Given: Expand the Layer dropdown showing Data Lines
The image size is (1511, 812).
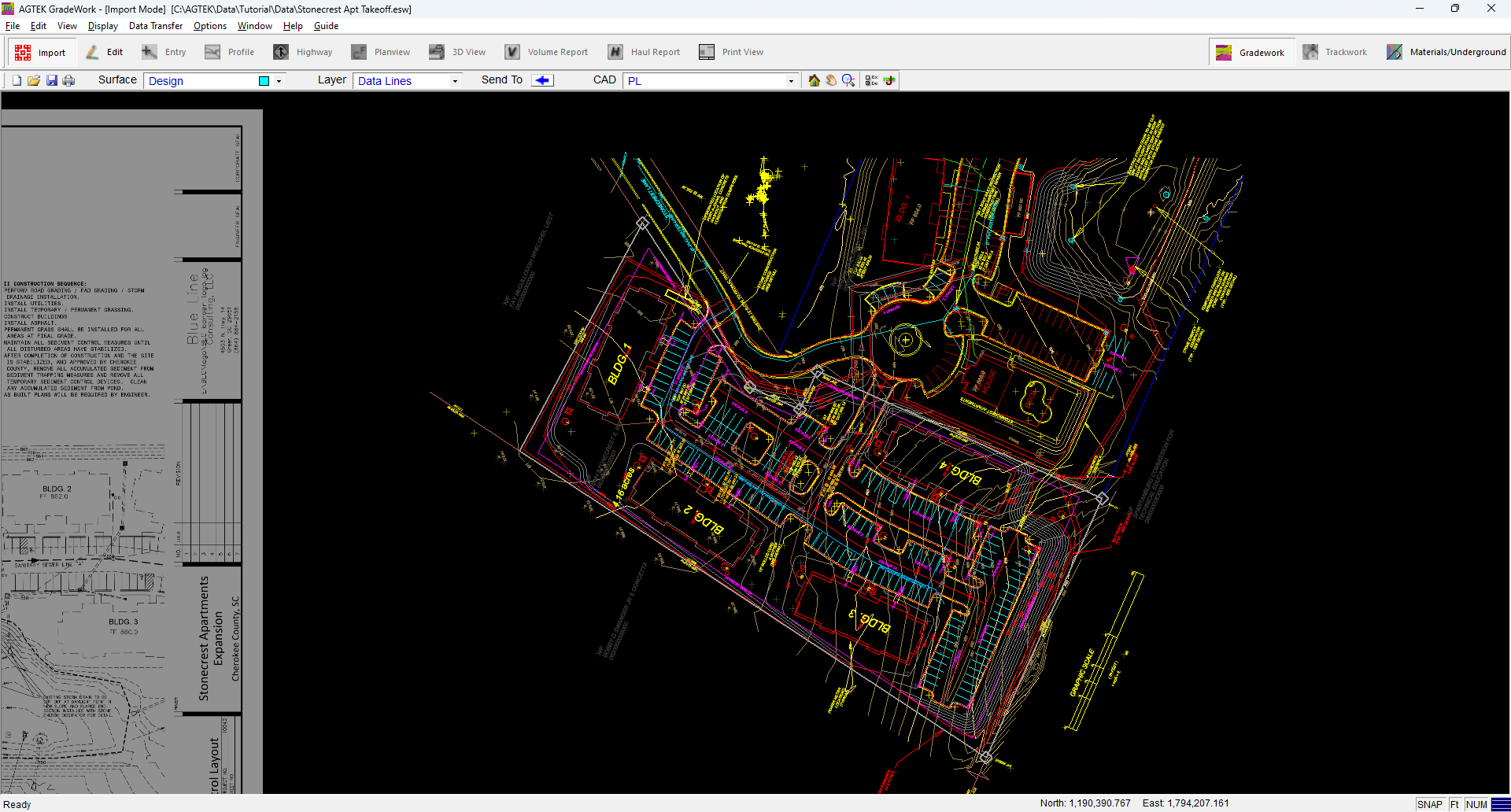Looking at the screenshot, I should [453, 80].
